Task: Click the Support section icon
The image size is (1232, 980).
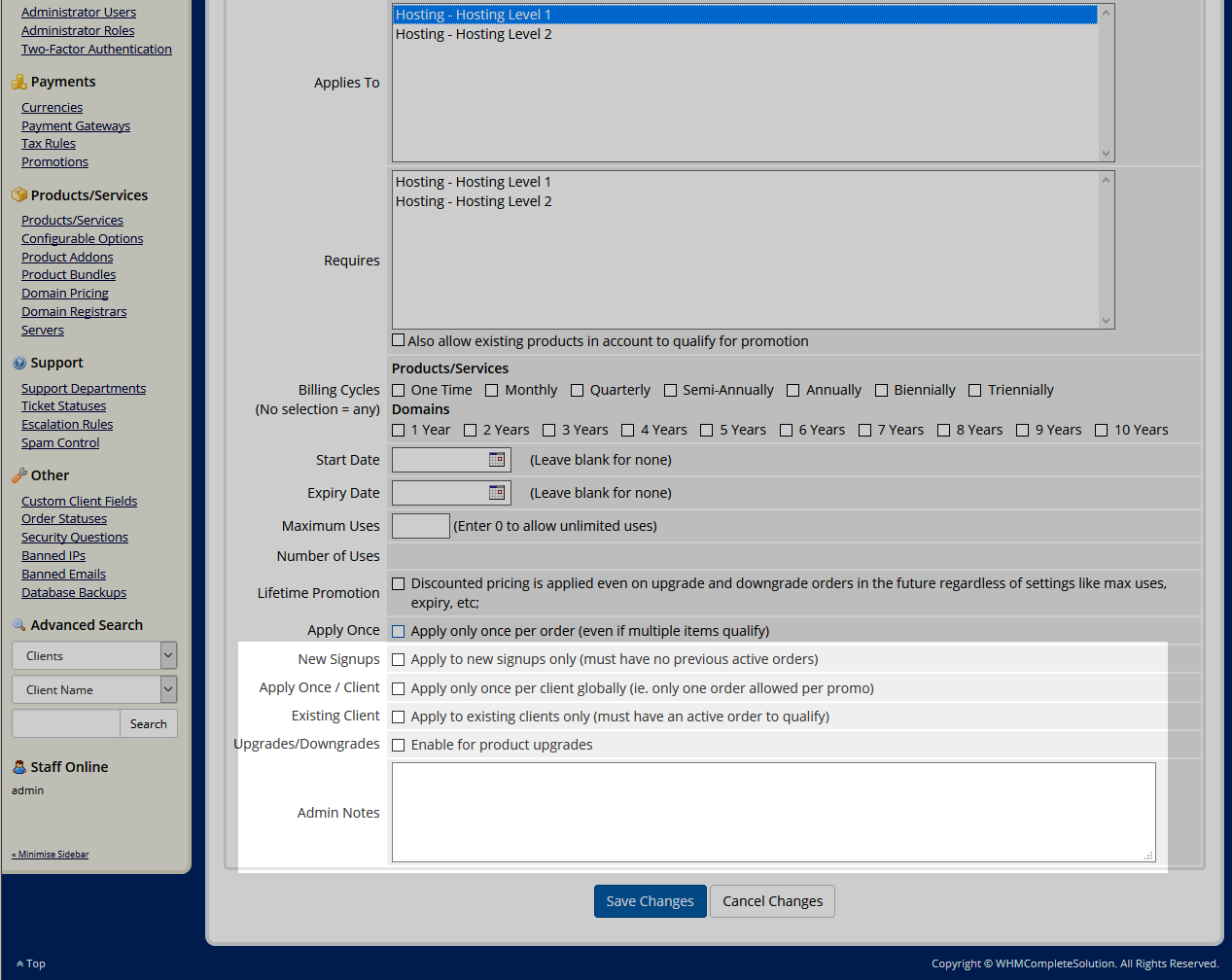Action: [18, 364]
